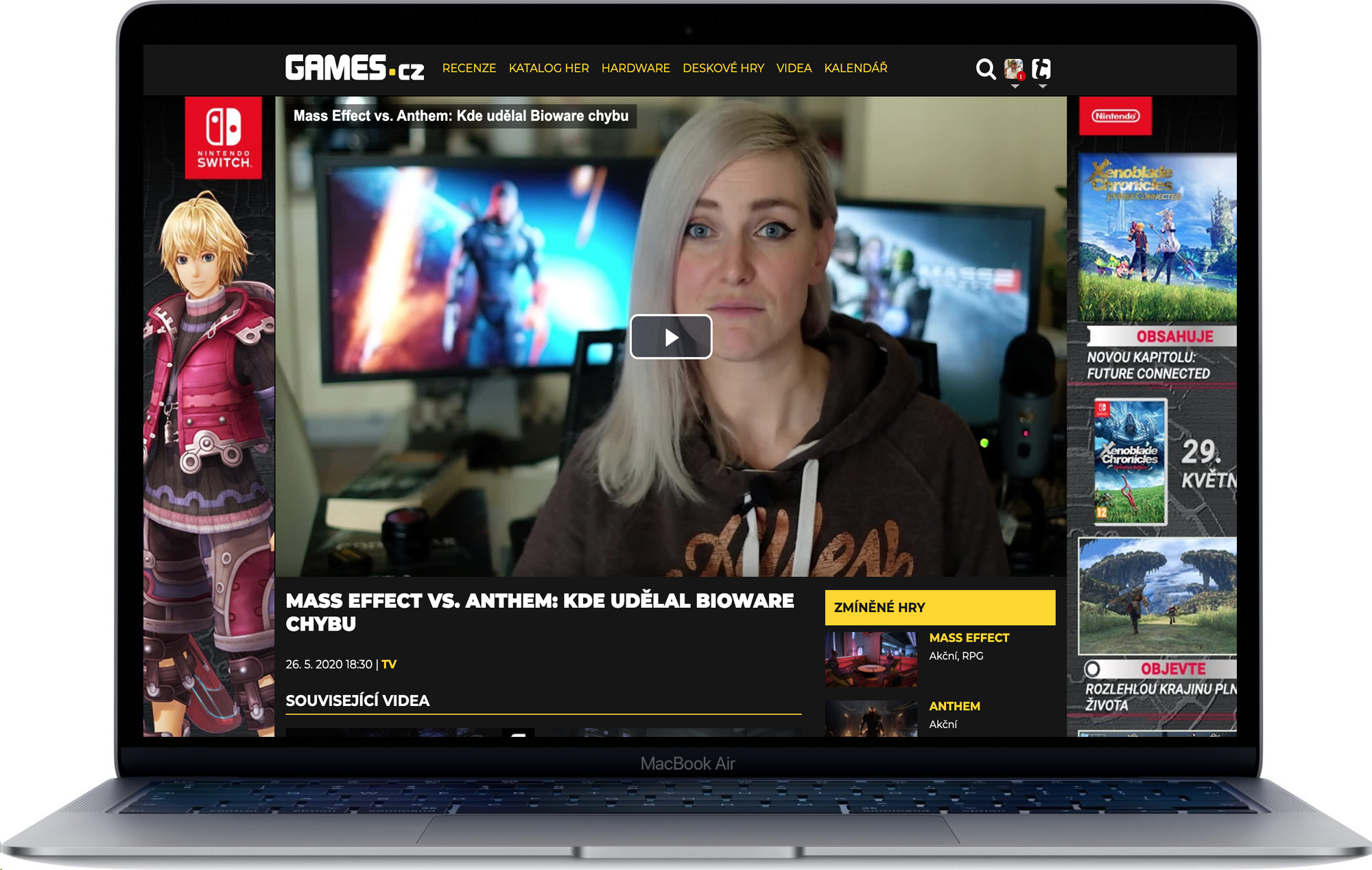Click the video title overlay at the top of the player
The height and width of the screenshot is (870, 1372).
(461, 116)
